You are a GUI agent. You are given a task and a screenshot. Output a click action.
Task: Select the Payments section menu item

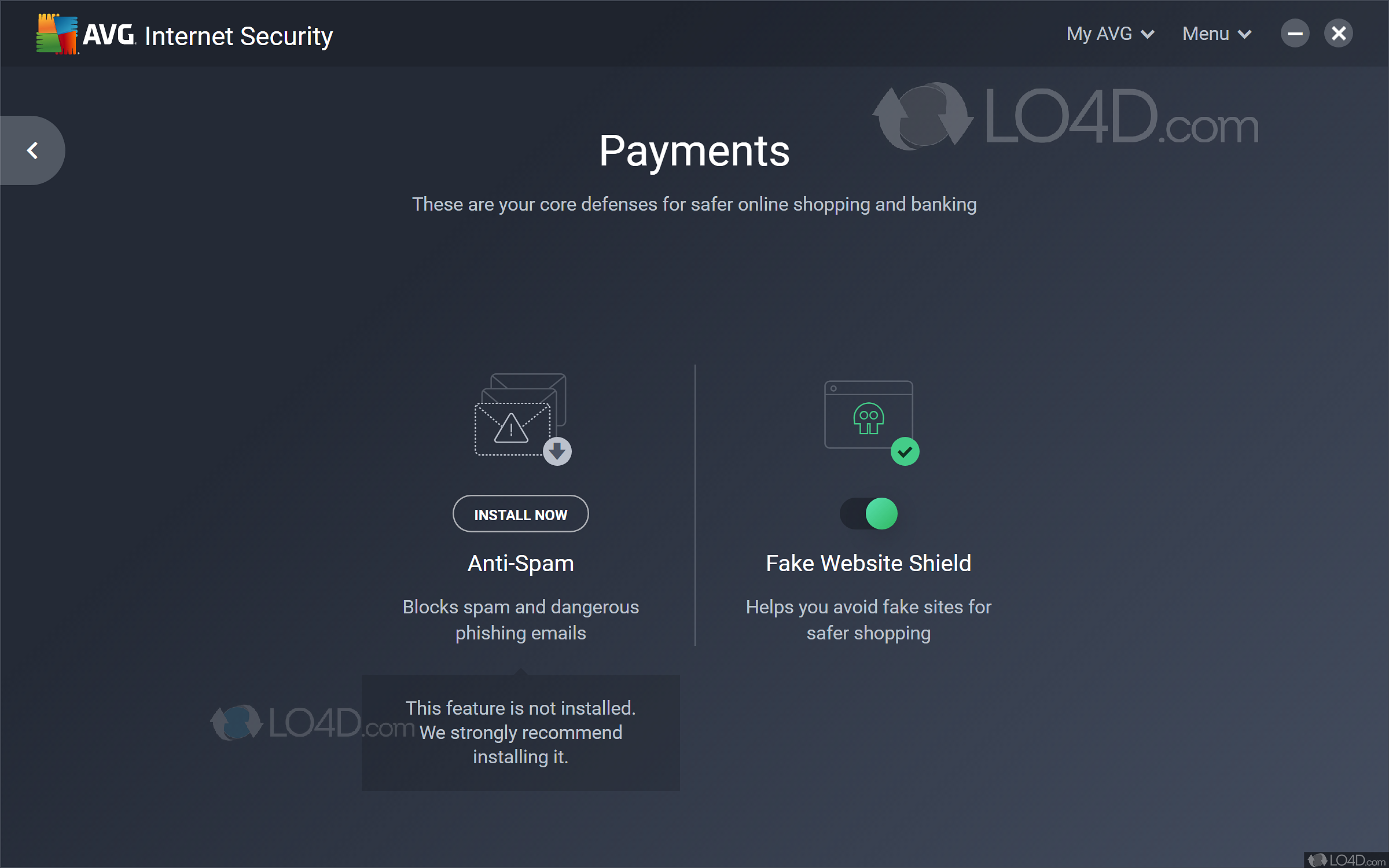(x=694, y=150)
